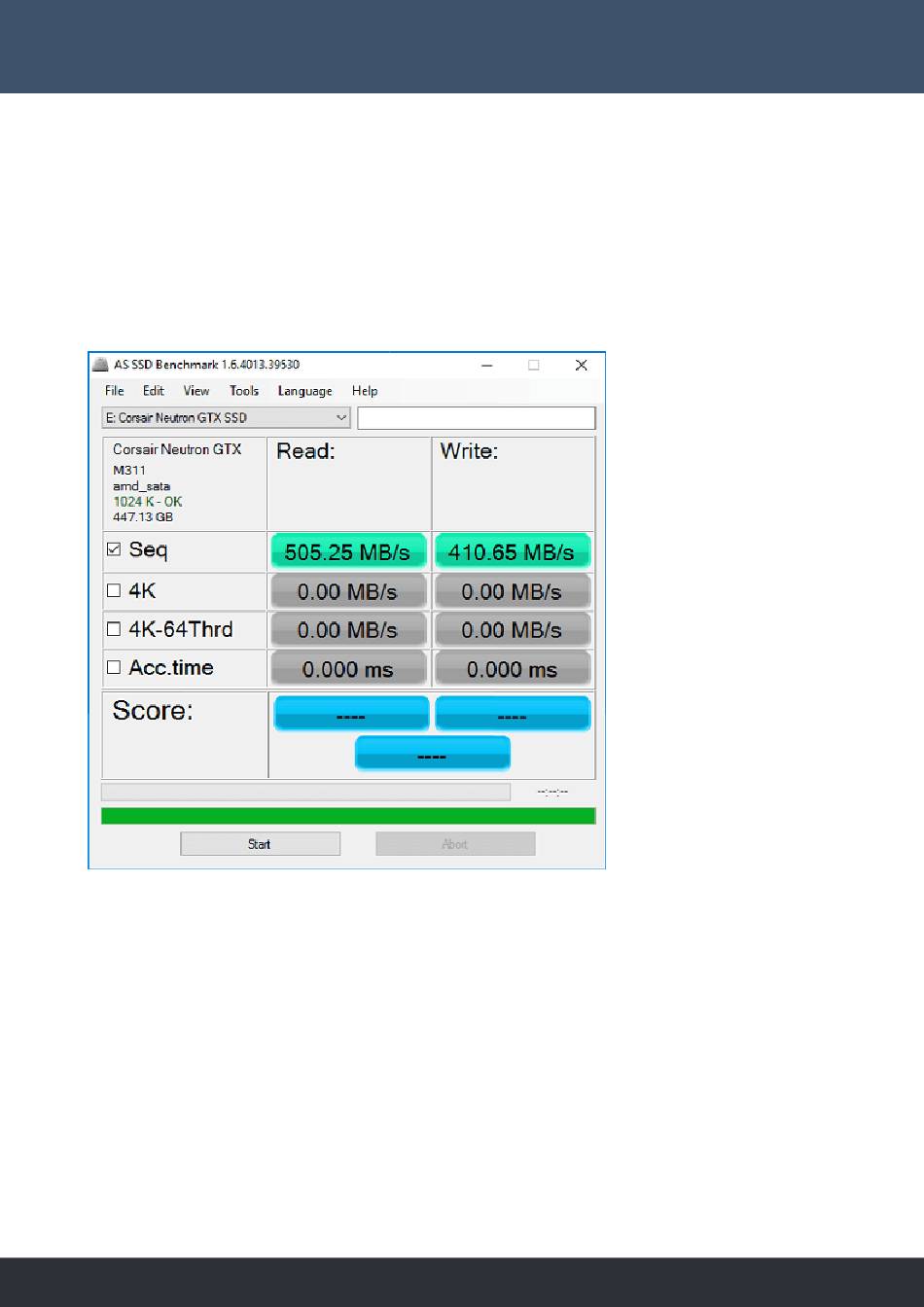Click the amd_sata driver text
Image resolution: width=924 pixels, height=1307 pixels.
(142, 486)
